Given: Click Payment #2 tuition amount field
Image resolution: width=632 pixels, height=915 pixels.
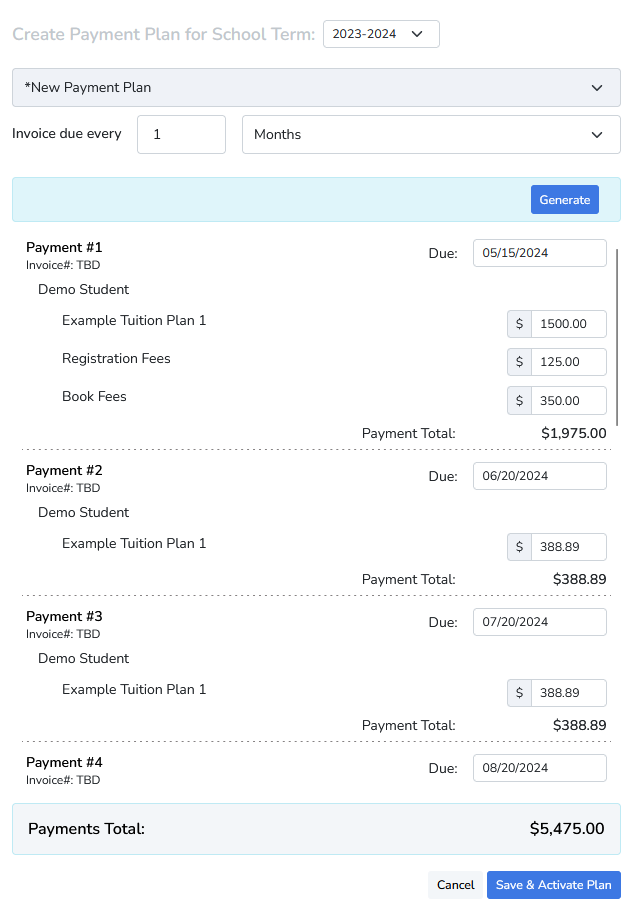Looking at the screenshot, I should coord(569,547).
